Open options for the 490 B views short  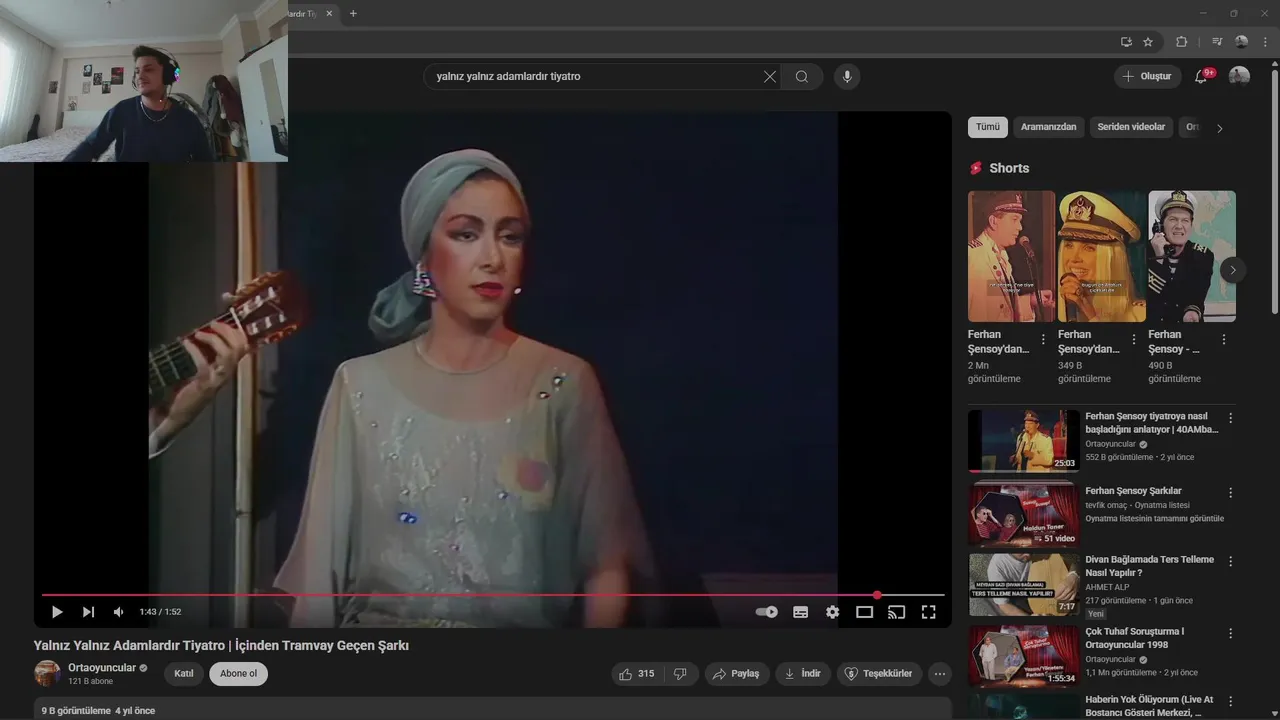[x=1223, y=340]
